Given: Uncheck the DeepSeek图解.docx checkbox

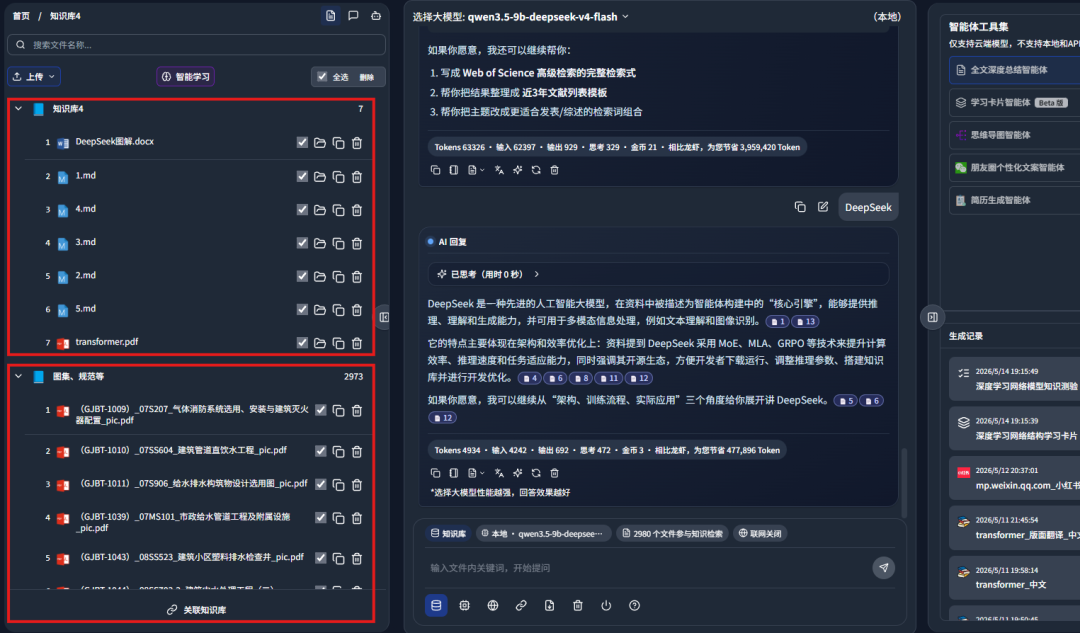Looking at the screenshot, I should [302, 142].
